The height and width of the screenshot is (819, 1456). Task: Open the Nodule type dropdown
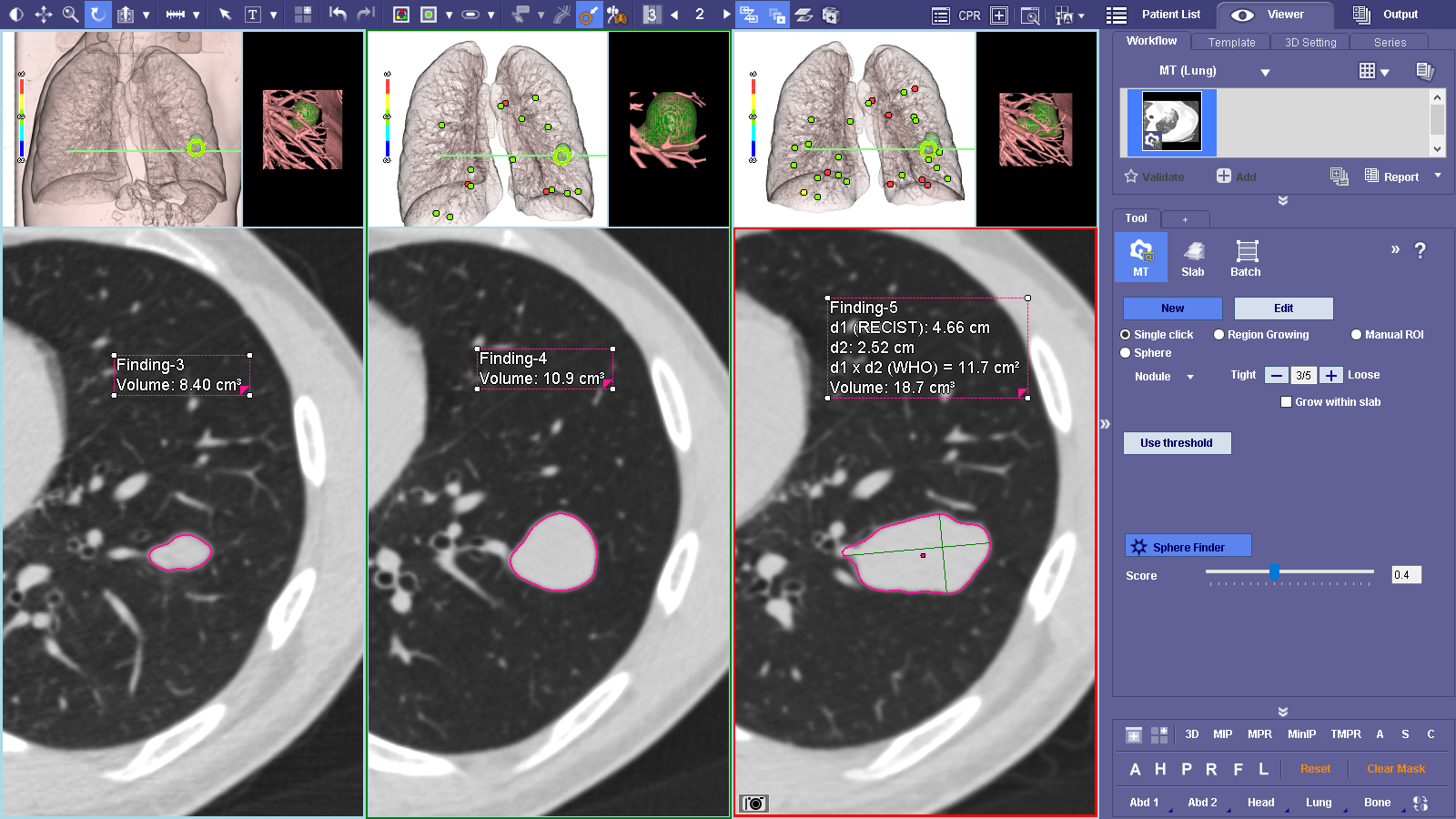(1189, 377)
